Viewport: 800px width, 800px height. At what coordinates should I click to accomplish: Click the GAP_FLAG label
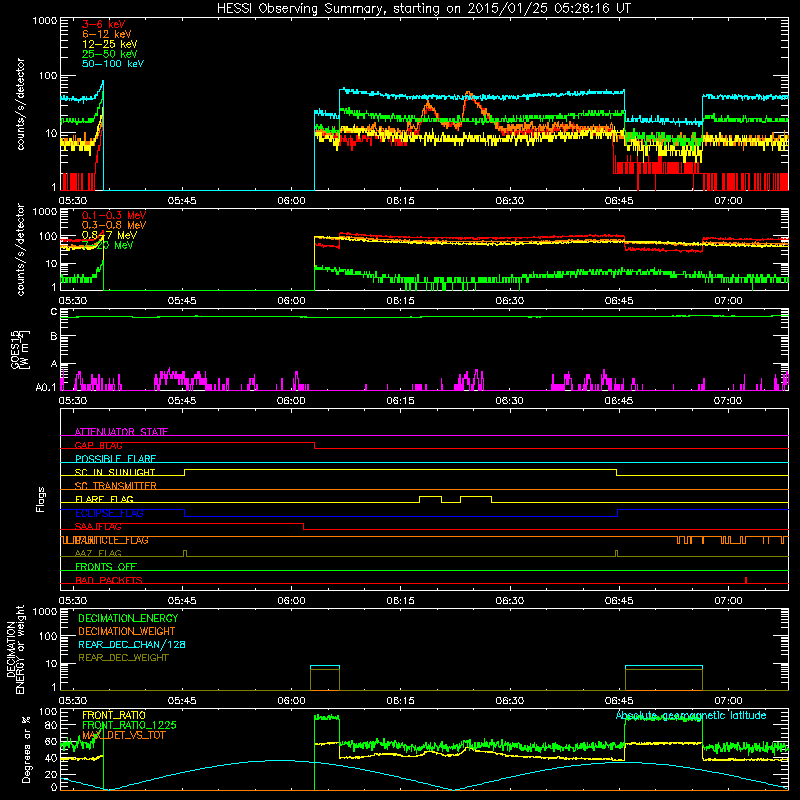coord(98,445)
